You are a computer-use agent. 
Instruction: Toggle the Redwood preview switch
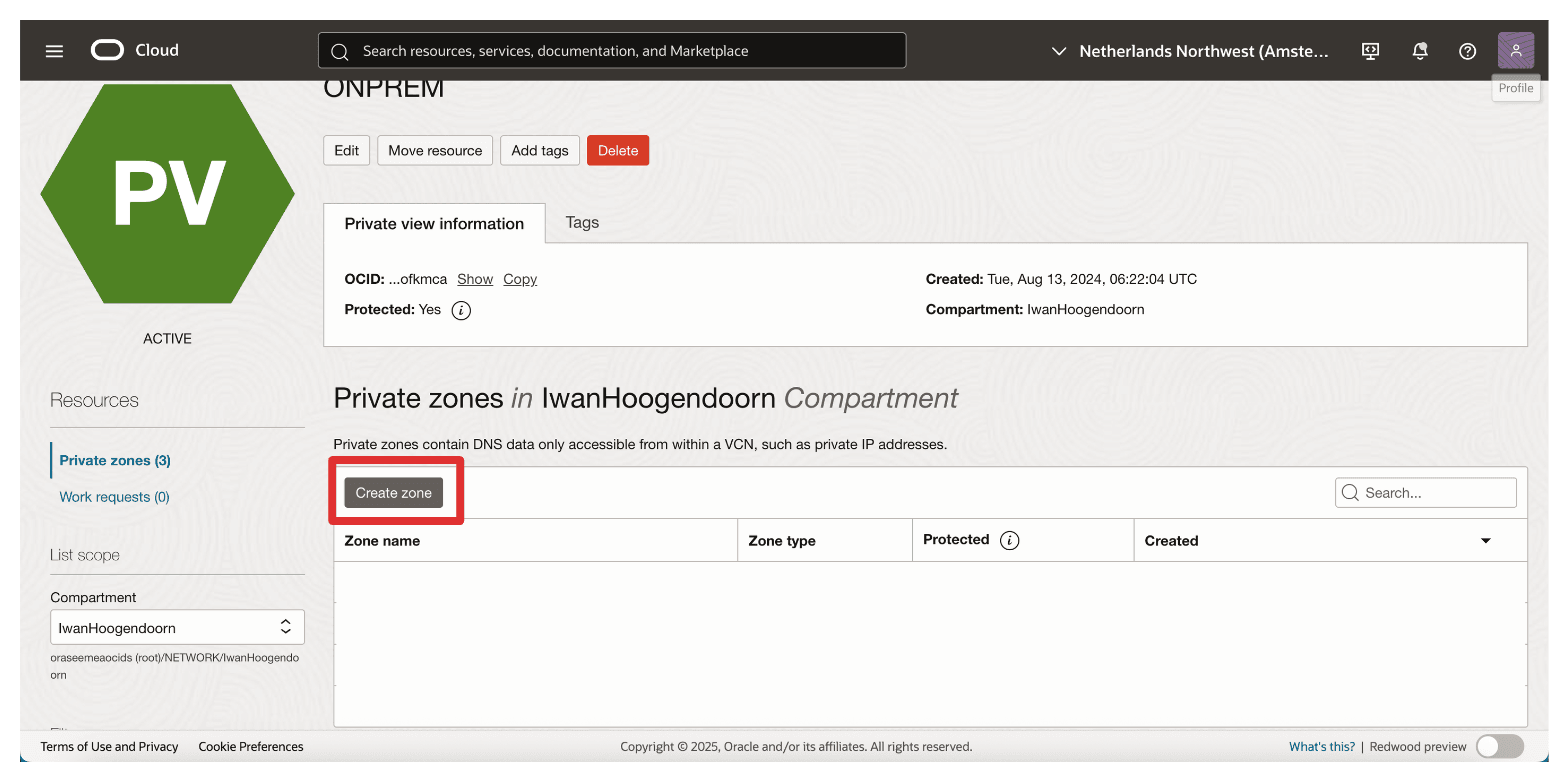tap(1499, 746)
